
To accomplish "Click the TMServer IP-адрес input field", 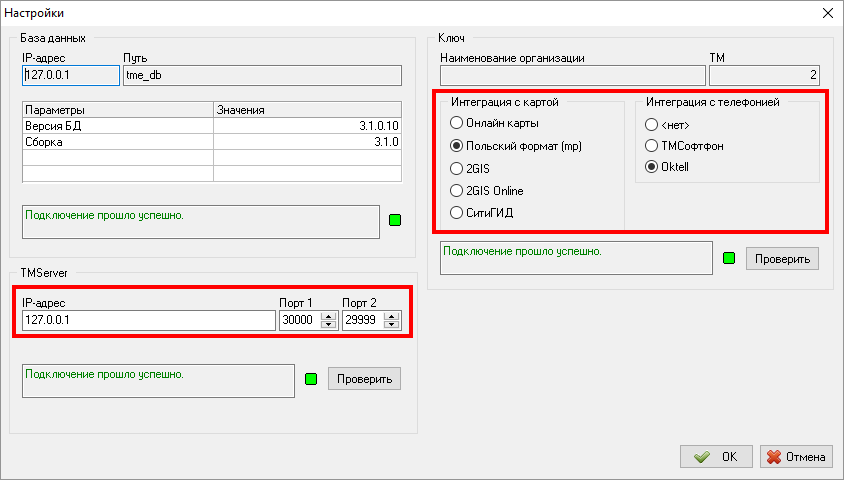I will pyautogui.click(x=147, y=321).
